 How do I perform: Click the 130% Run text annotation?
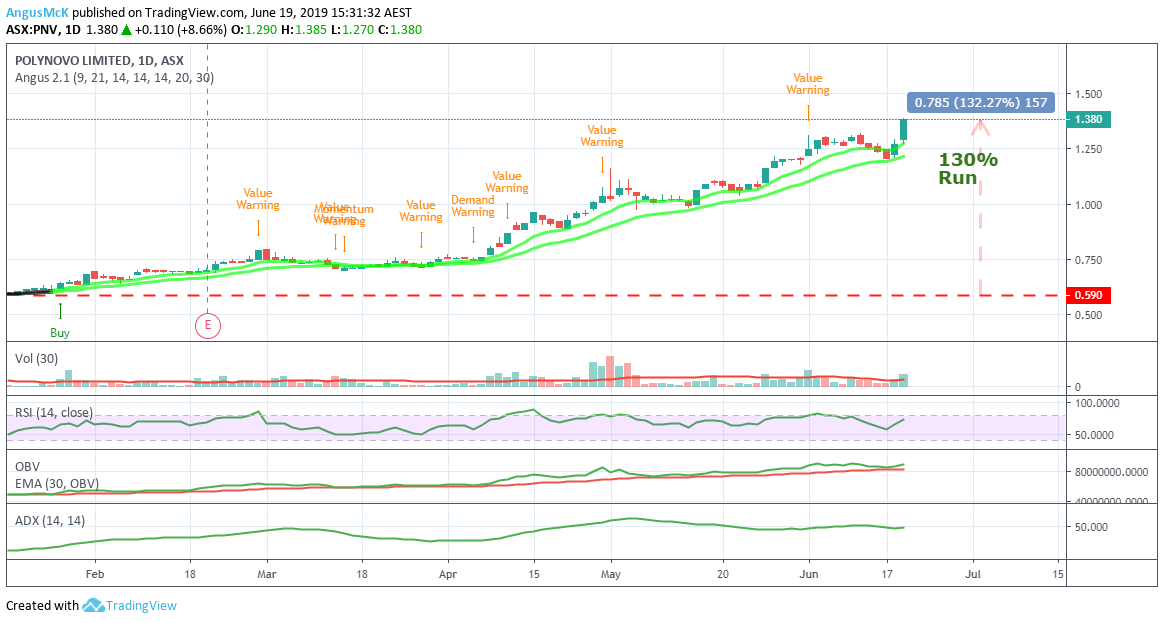968,169
